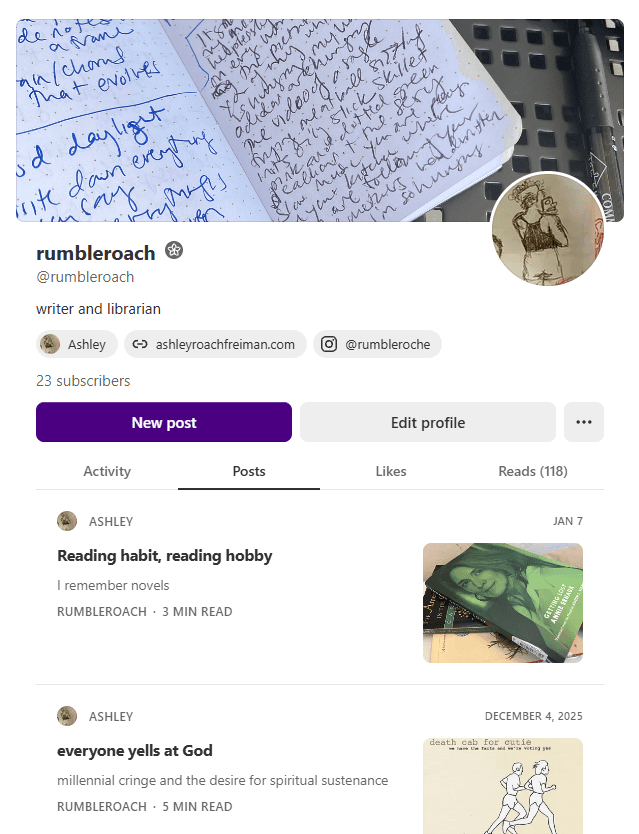The image size is (639, 834).
Task: Click the link icon beside ashleyroachfreiman.com
Action: coord(140,344)
